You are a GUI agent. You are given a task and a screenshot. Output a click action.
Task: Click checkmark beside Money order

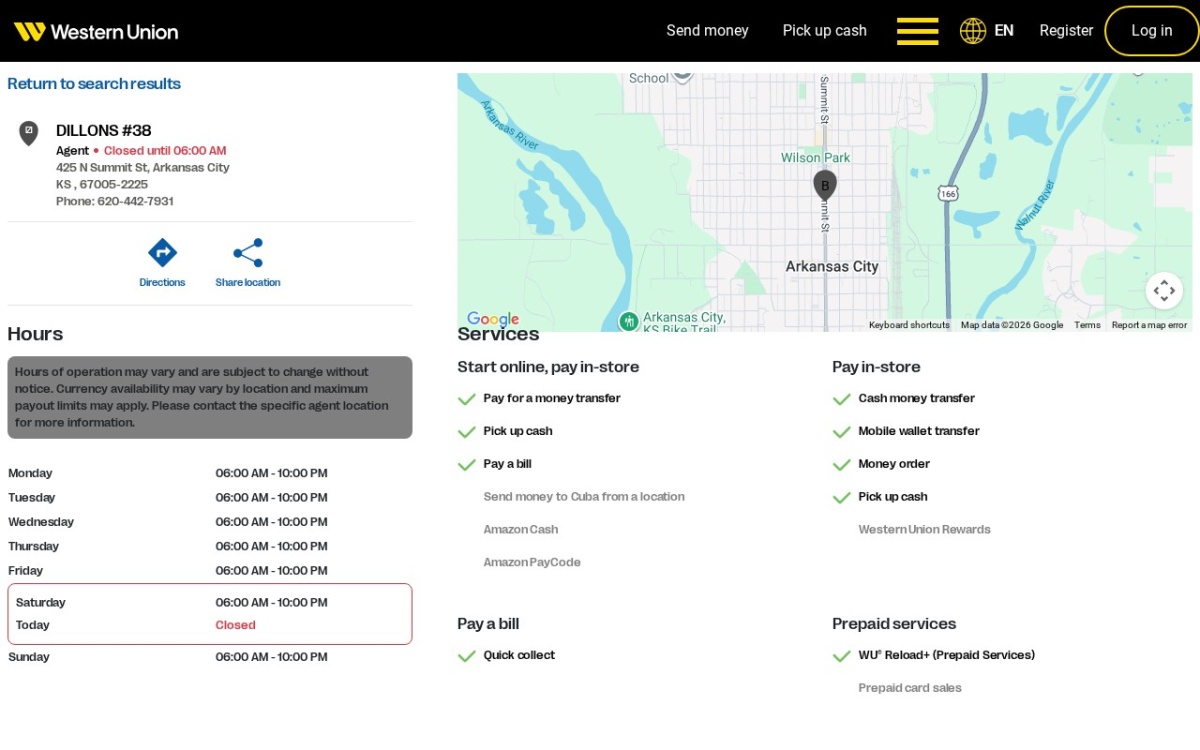click(841, 465)
